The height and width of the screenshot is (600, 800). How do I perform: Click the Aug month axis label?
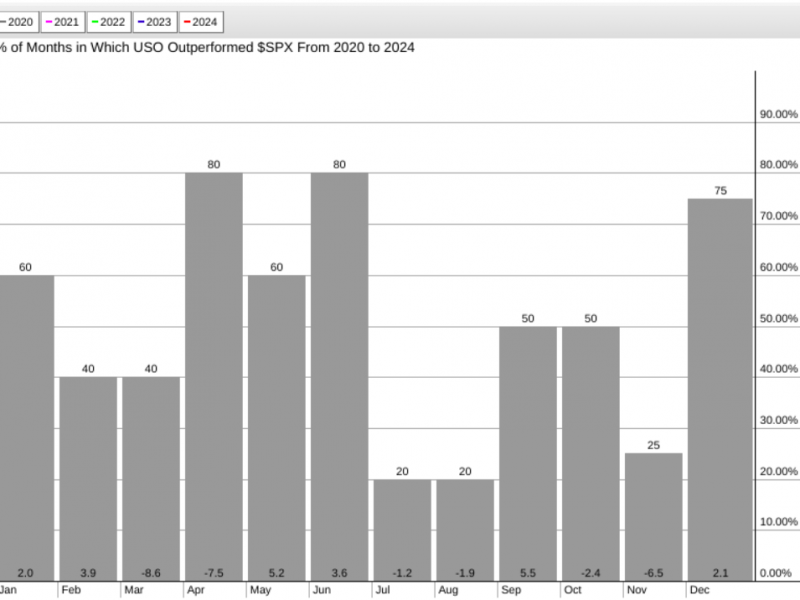coord(448,590)
